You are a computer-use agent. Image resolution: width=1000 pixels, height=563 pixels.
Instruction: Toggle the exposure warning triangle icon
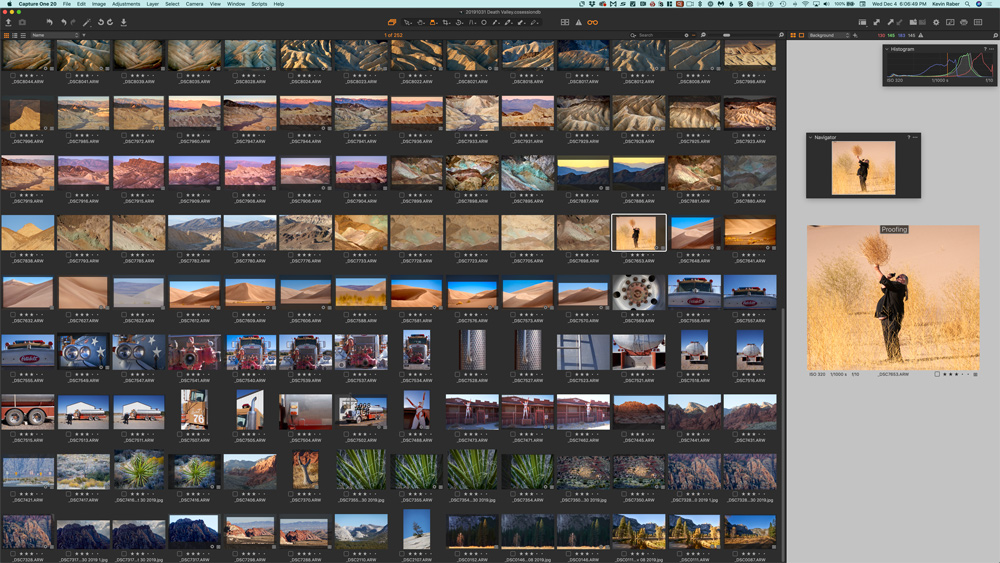[x=578, y=22]
